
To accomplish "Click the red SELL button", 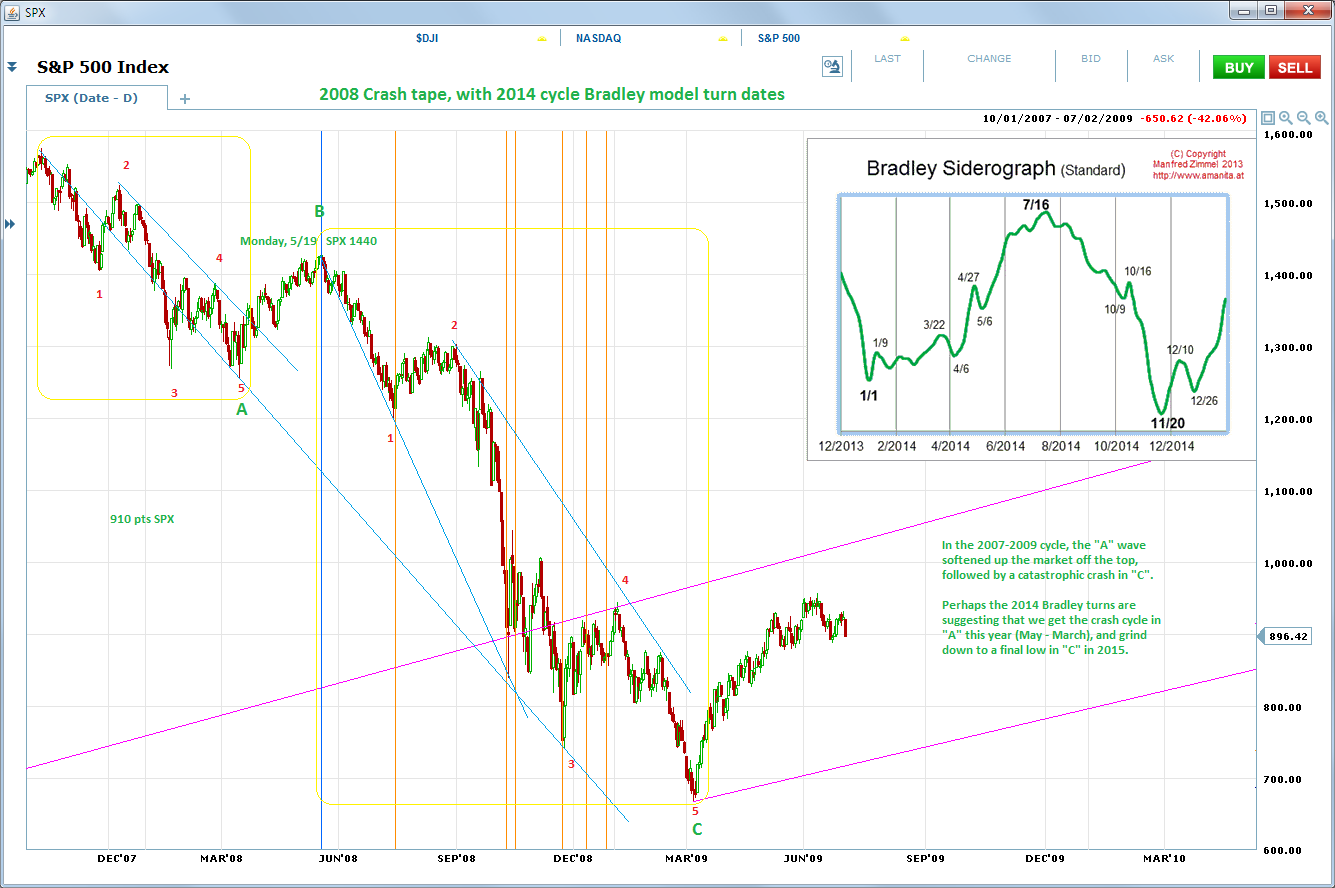I will [x=1295, y=67].
